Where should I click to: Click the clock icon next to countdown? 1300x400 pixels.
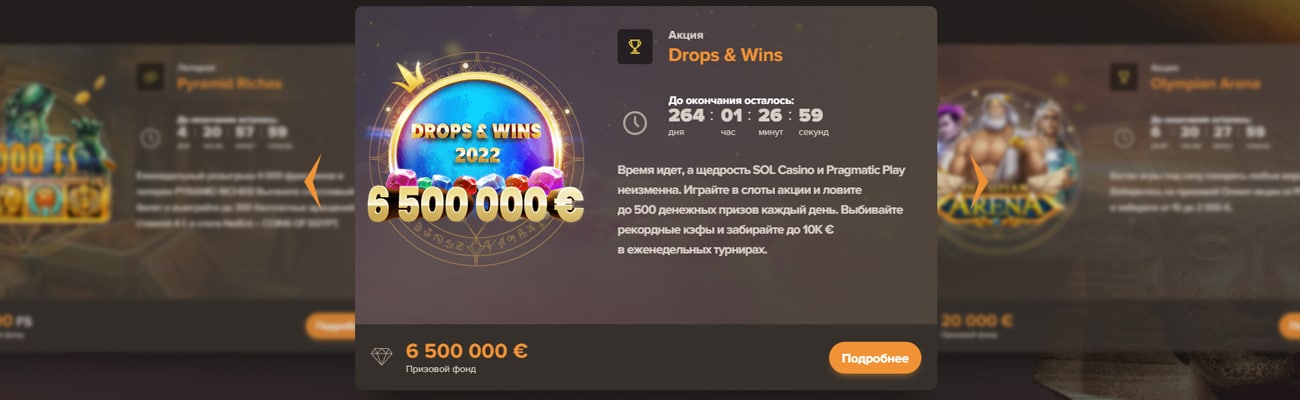click(x=635, y=122)
